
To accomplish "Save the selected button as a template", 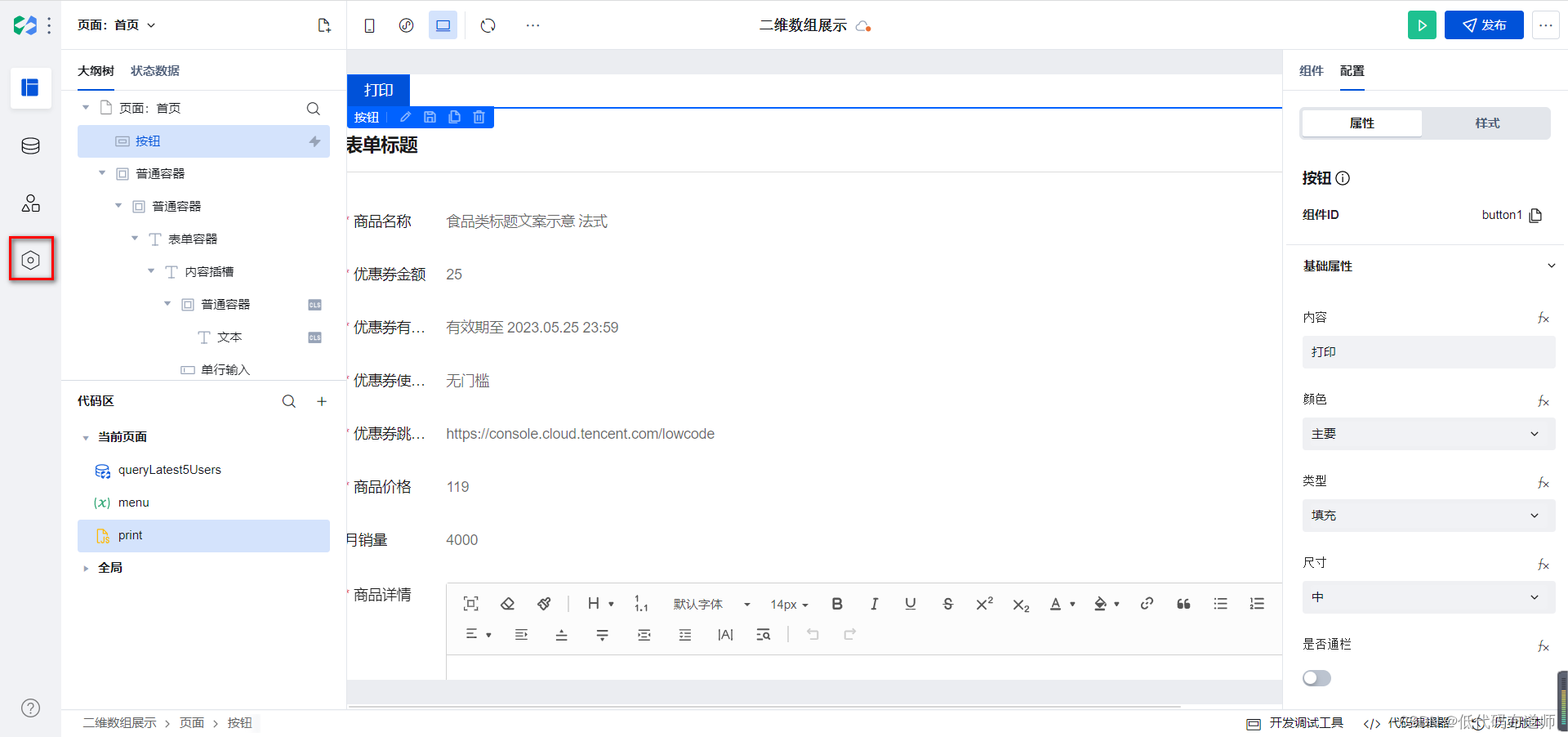I will coord(430,117).
